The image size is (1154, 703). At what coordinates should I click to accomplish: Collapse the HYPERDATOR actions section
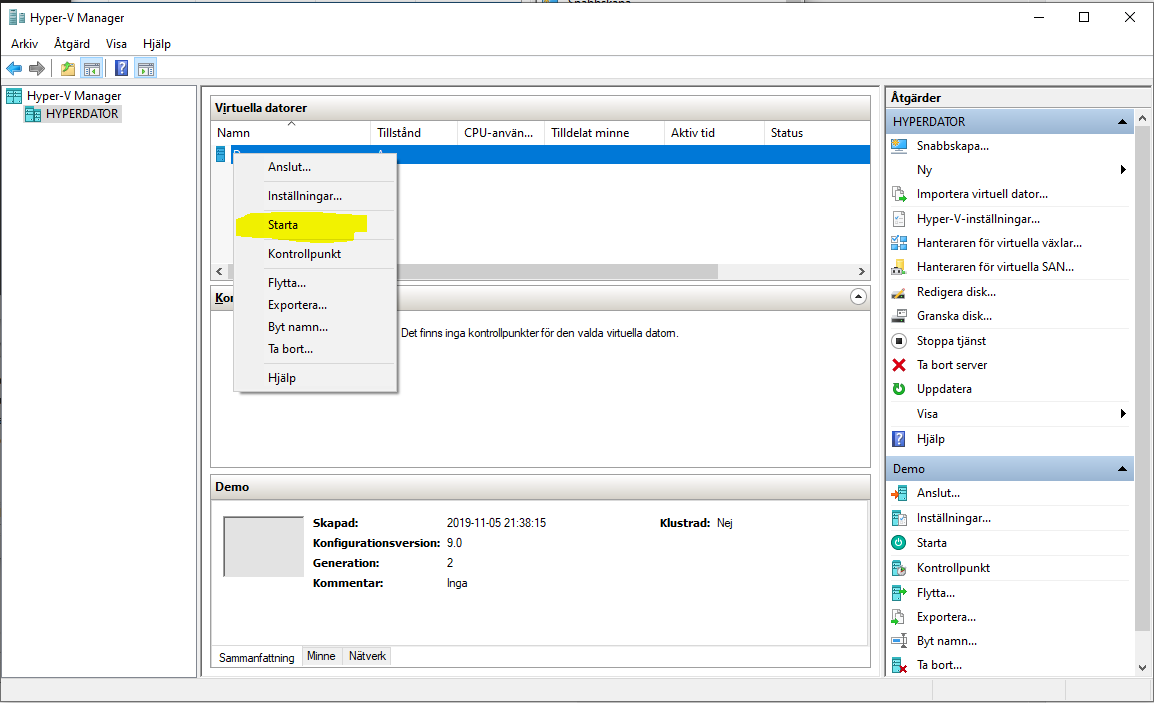pyautogui.click(x=1122, y=121)
